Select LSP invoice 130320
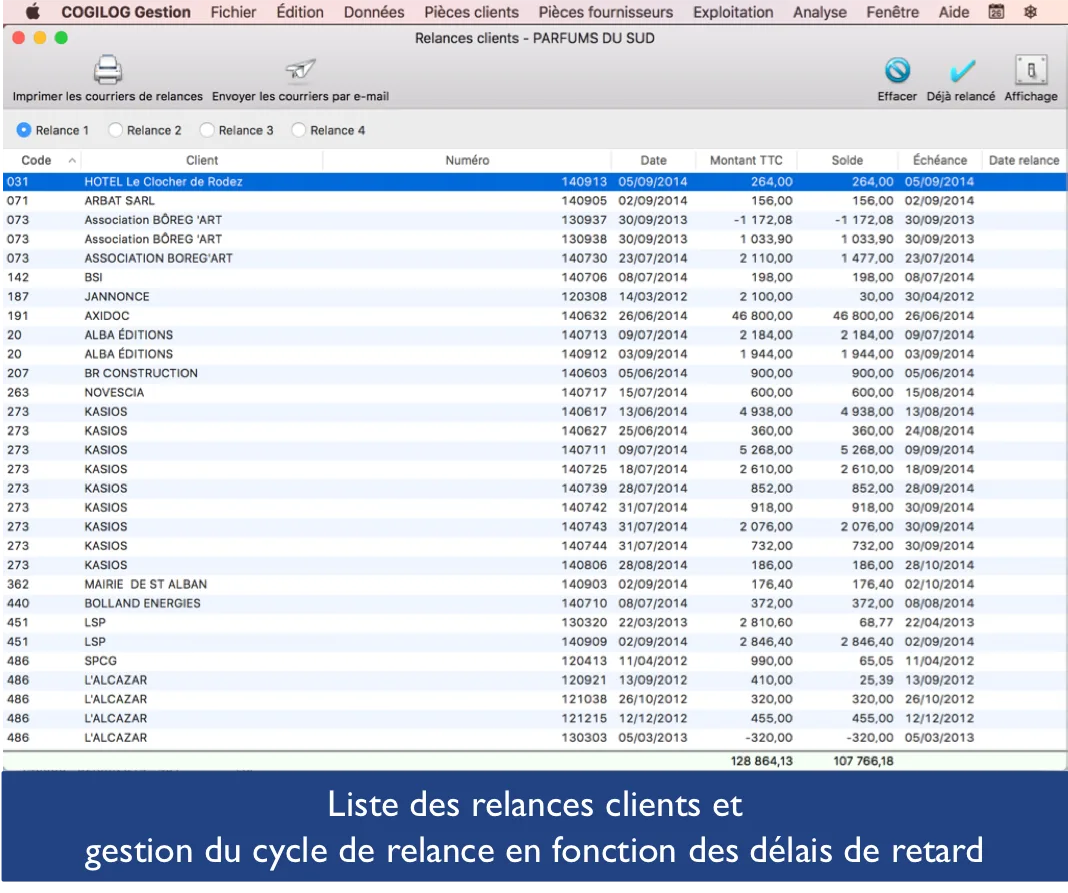The image size is (1068, 893). pyautogui.click(x=534, y=623)
